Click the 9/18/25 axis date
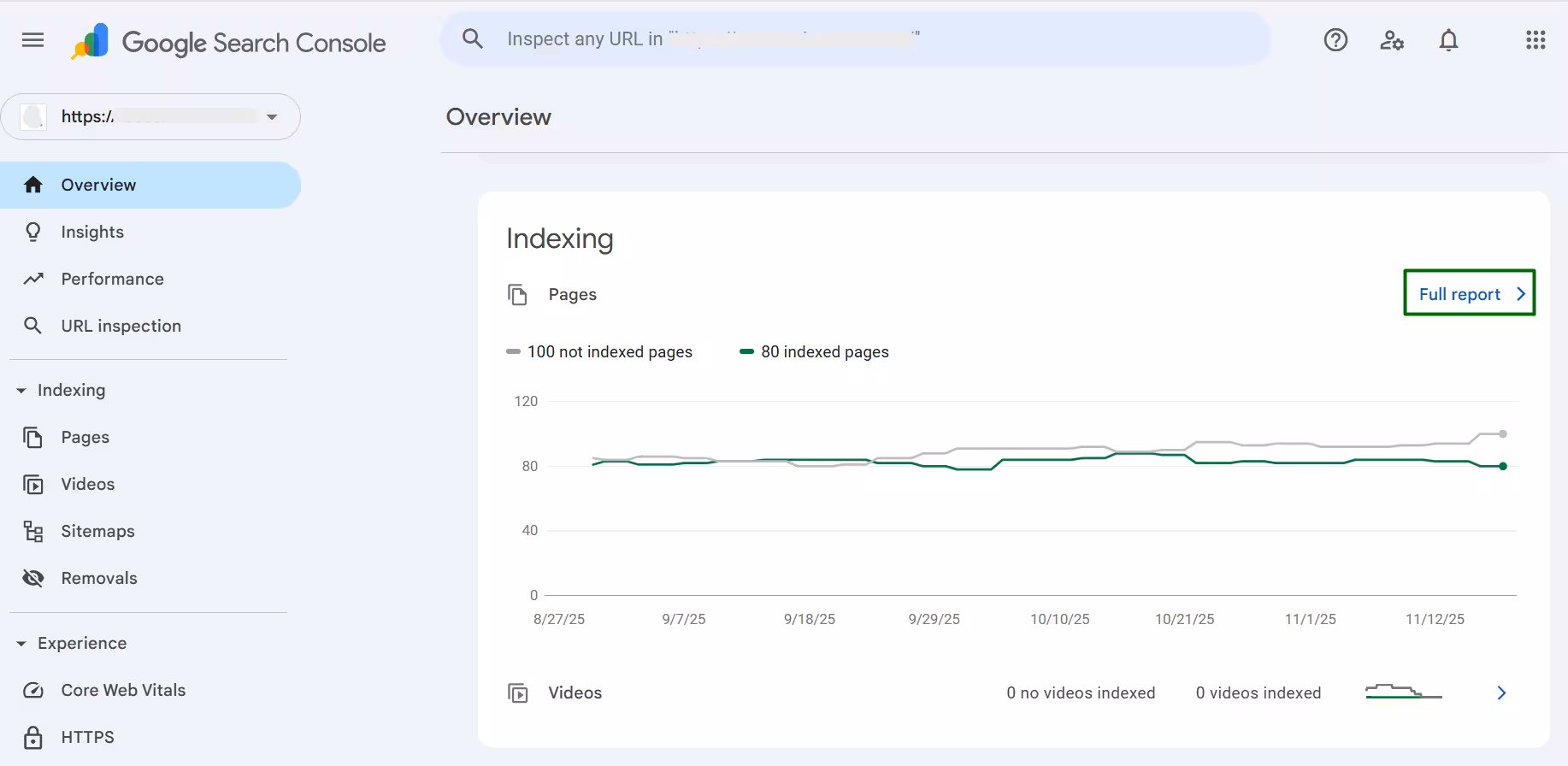Viewport: 1568px width, 766px height. (x=810, y=619)
